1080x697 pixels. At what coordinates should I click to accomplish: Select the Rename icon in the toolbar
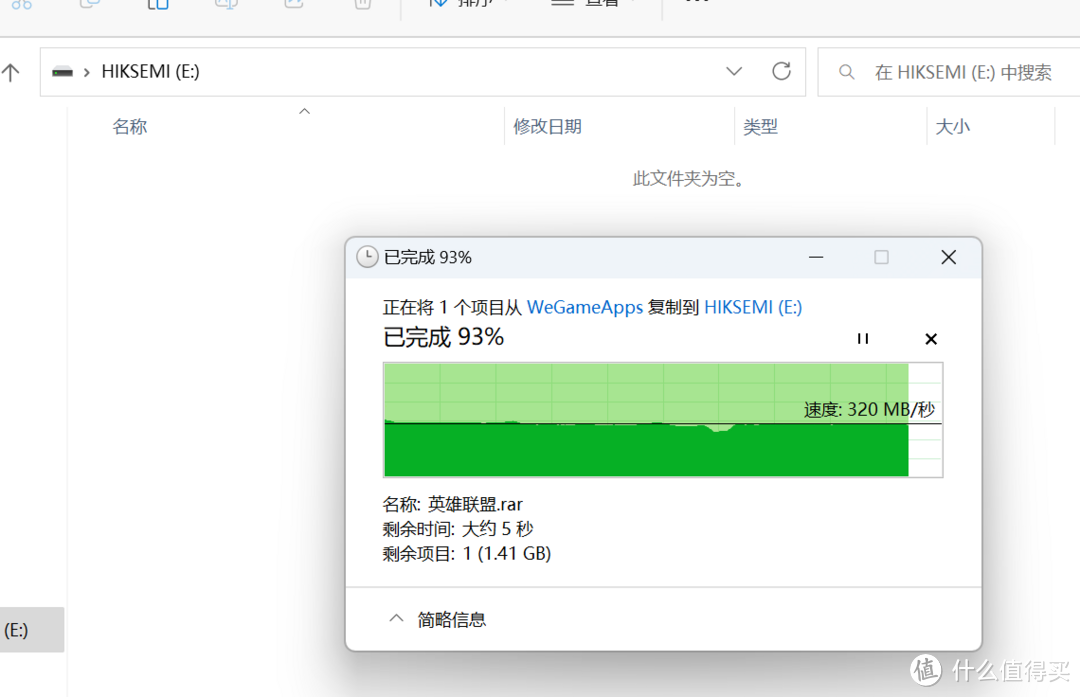click(225, 5)
